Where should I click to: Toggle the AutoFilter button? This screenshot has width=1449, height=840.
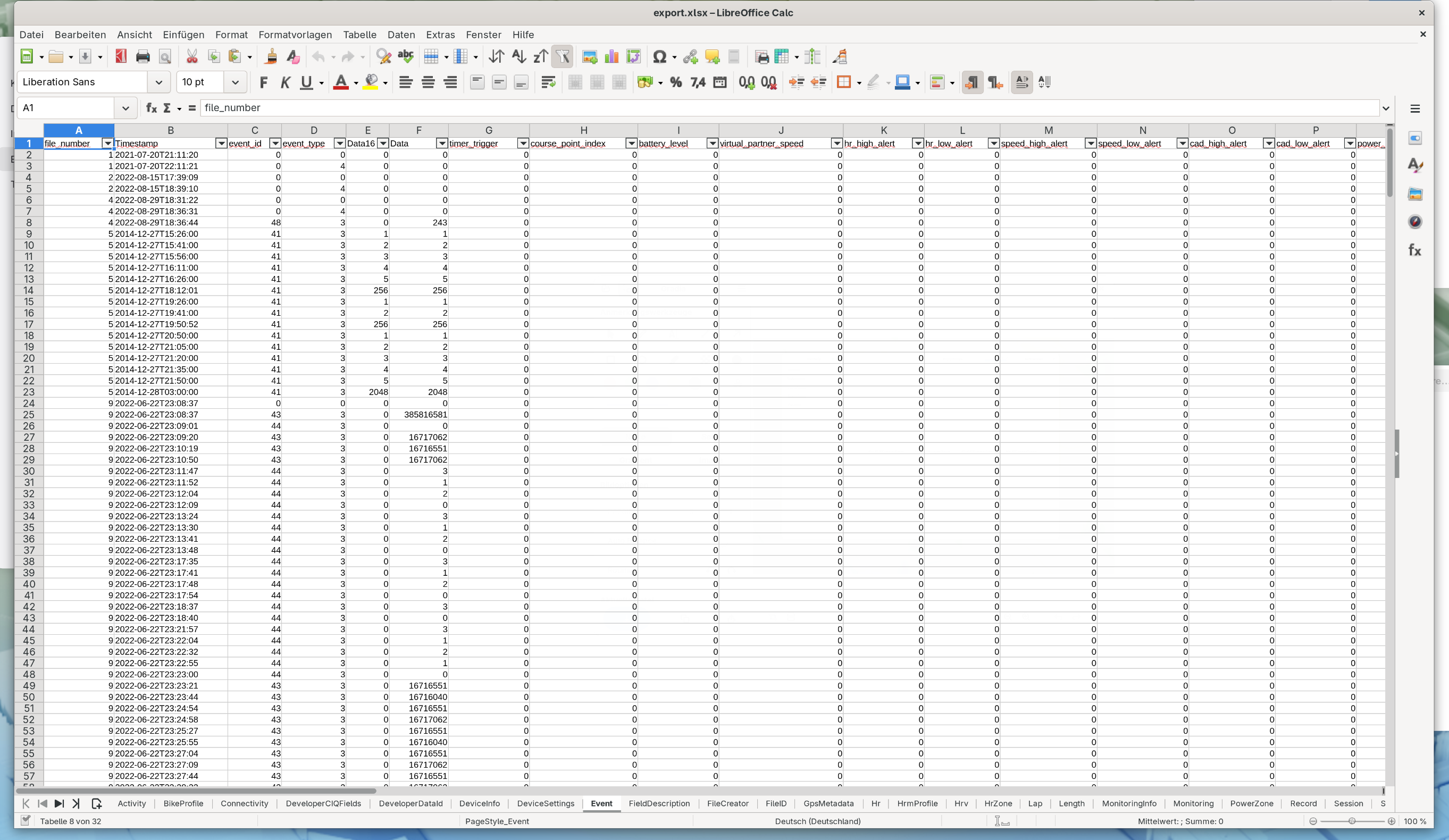point(563,56)
